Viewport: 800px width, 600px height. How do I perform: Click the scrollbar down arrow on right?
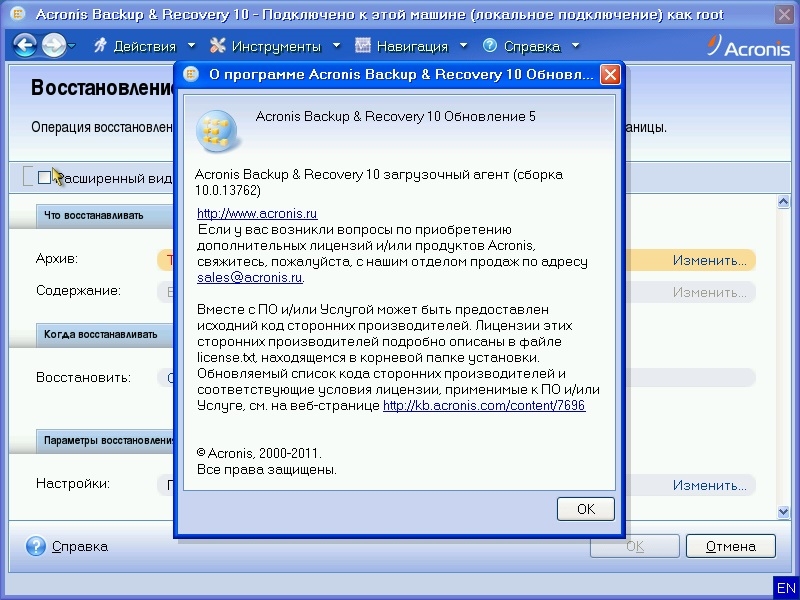tap(783, 512)
